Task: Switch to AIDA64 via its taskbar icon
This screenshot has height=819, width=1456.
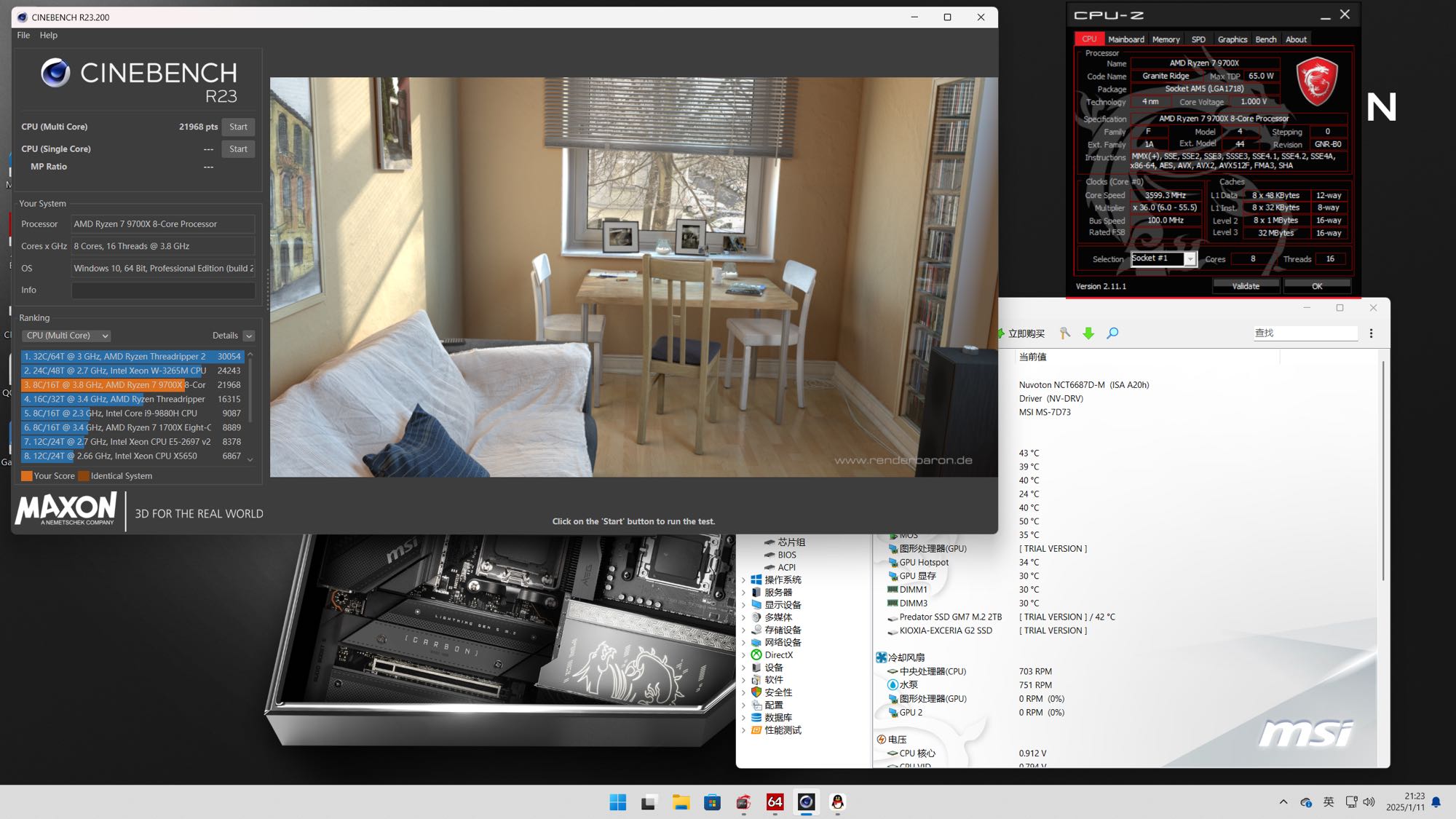Action: point(775,802)
